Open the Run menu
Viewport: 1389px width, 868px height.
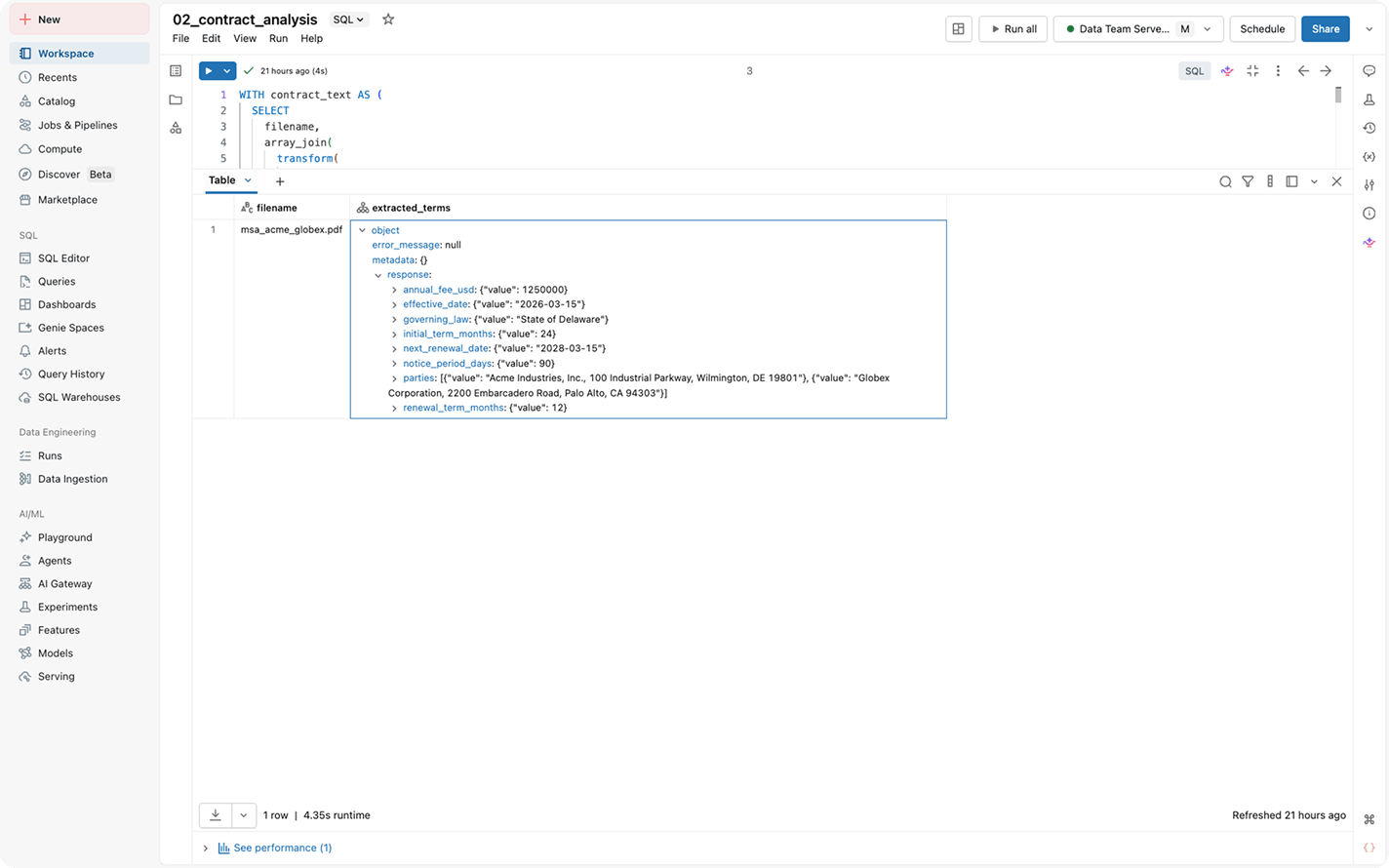(278, 39)
